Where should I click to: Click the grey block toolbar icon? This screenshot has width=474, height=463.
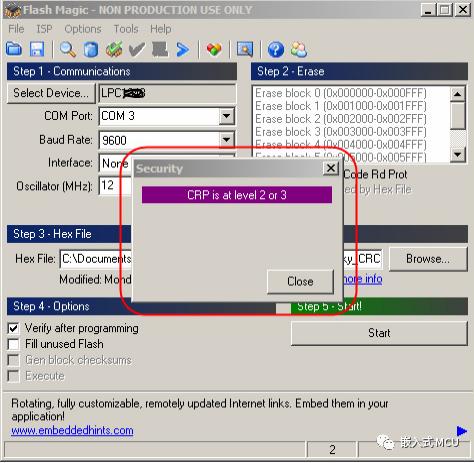point(160,49)
